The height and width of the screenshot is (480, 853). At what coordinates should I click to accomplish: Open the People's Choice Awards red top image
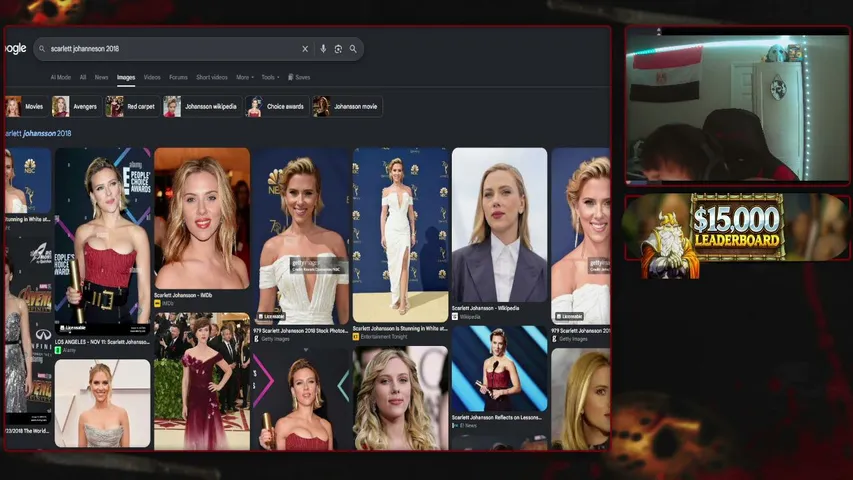click(102, 241)
